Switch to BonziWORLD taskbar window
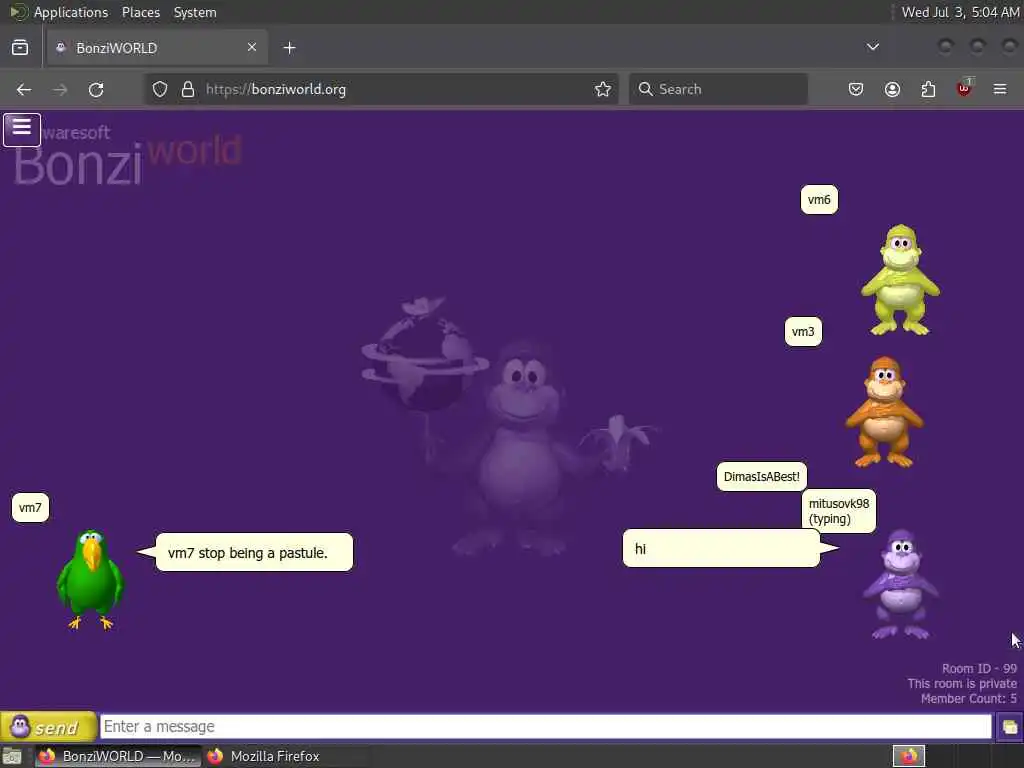This screenshot has height=768, width=1024. click(x=118, y=756)
